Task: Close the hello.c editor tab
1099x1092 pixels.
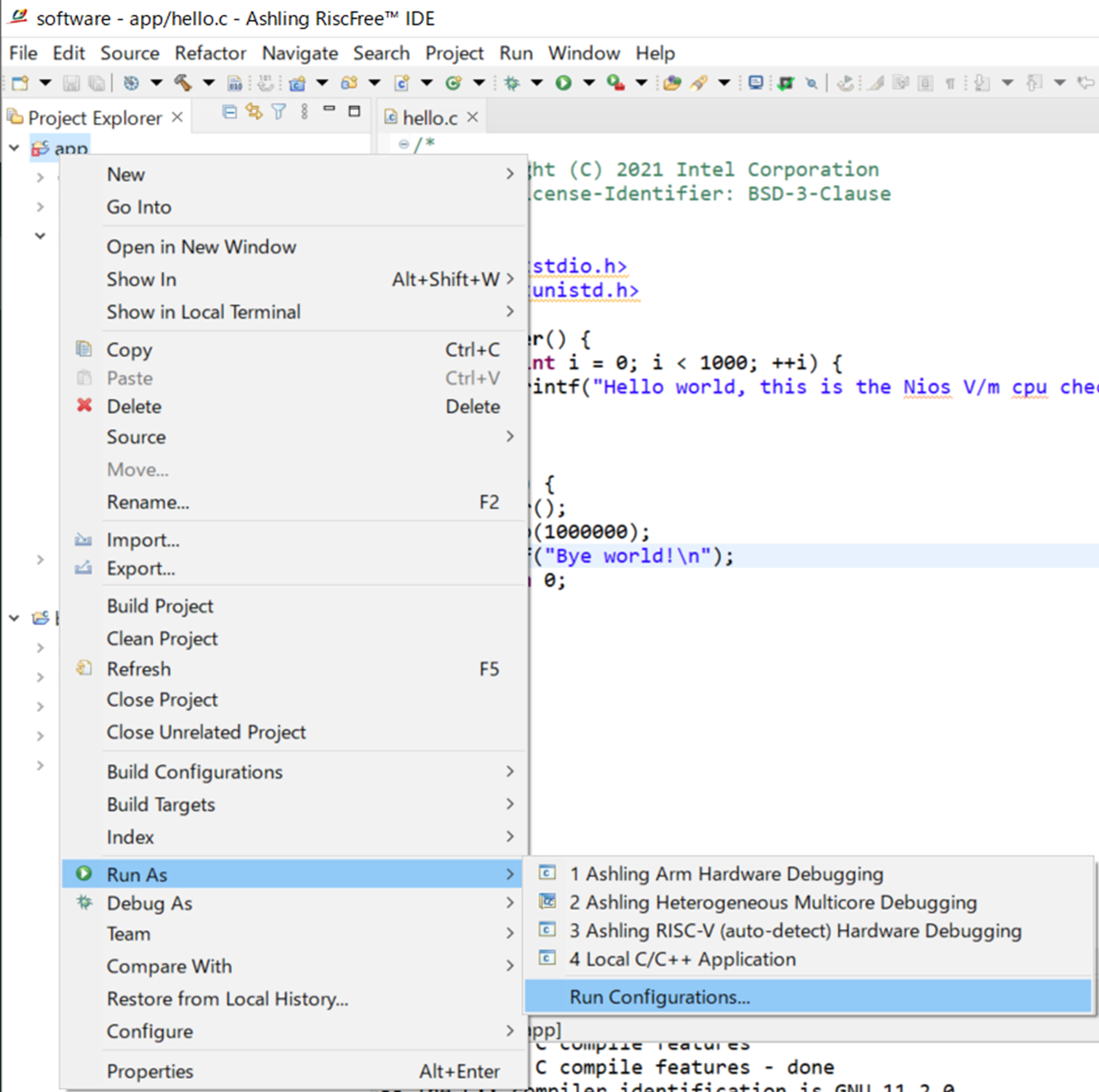Action: click(472, 117)
